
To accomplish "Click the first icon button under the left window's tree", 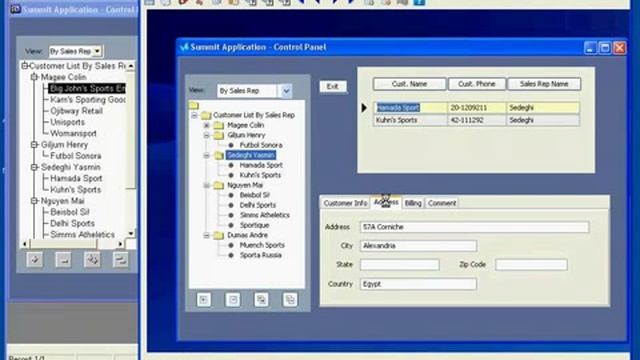I will 35,260.
